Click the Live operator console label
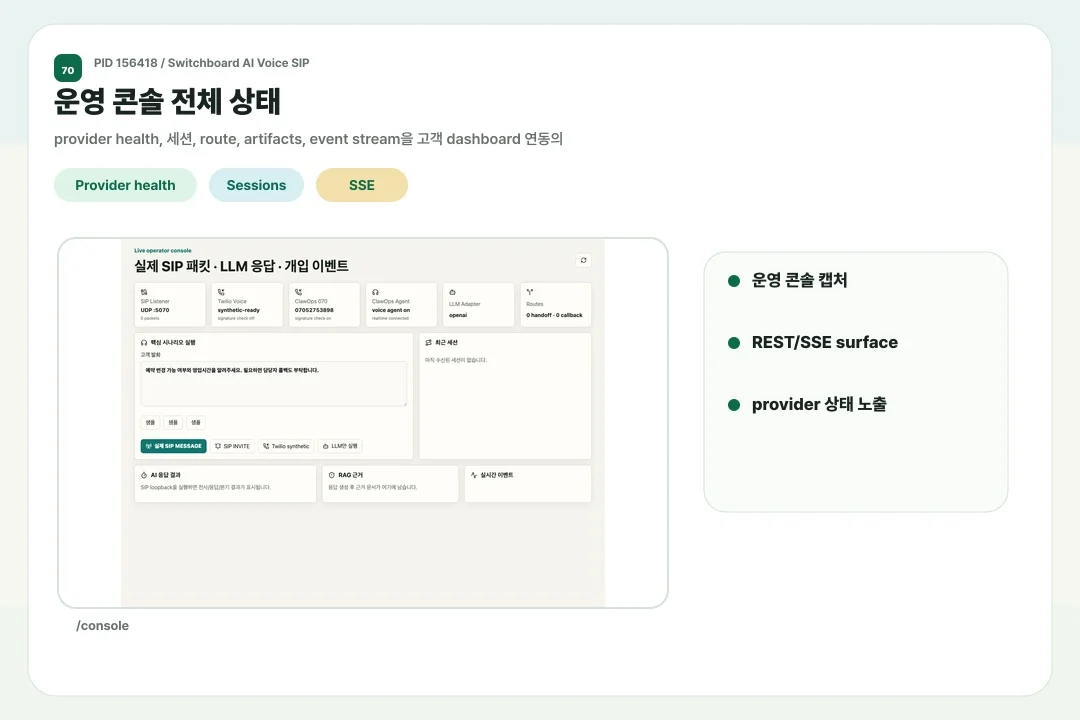This screenshot has width=1080, height=720. (163, 251)
